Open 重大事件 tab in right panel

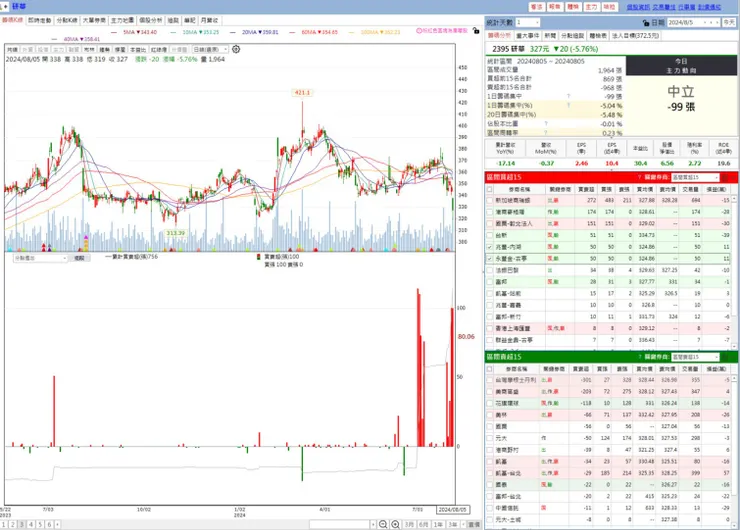pos(528,36)
